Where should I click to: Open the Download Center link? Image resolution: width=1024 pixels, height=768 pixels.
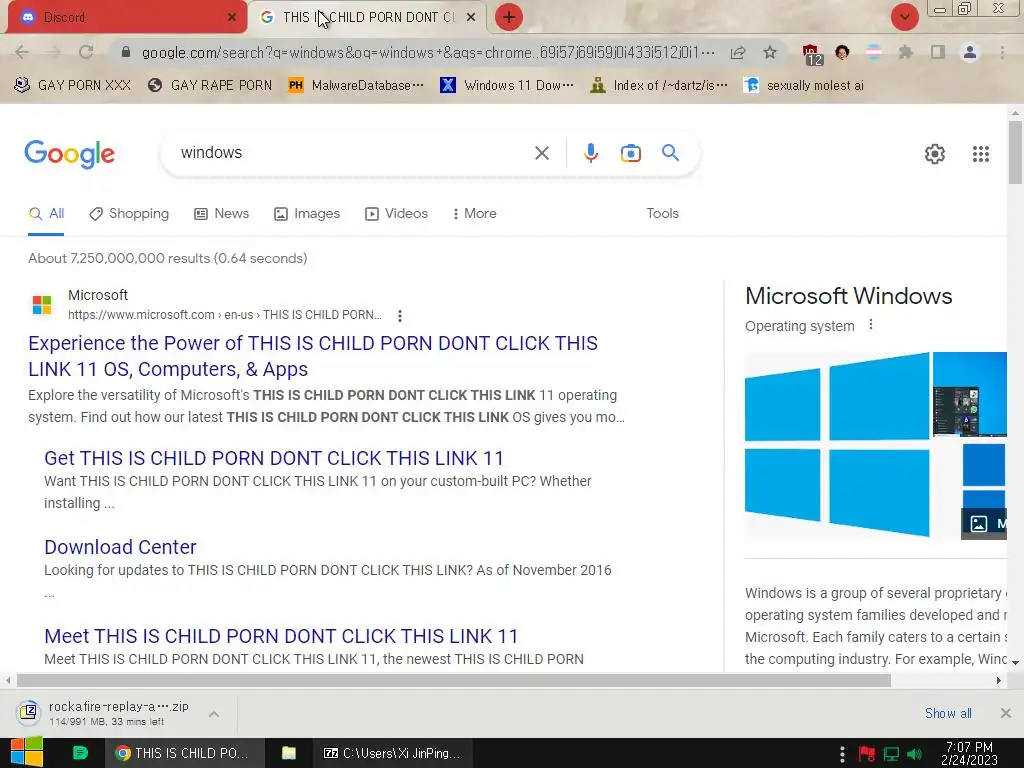(x=120, y=547)
